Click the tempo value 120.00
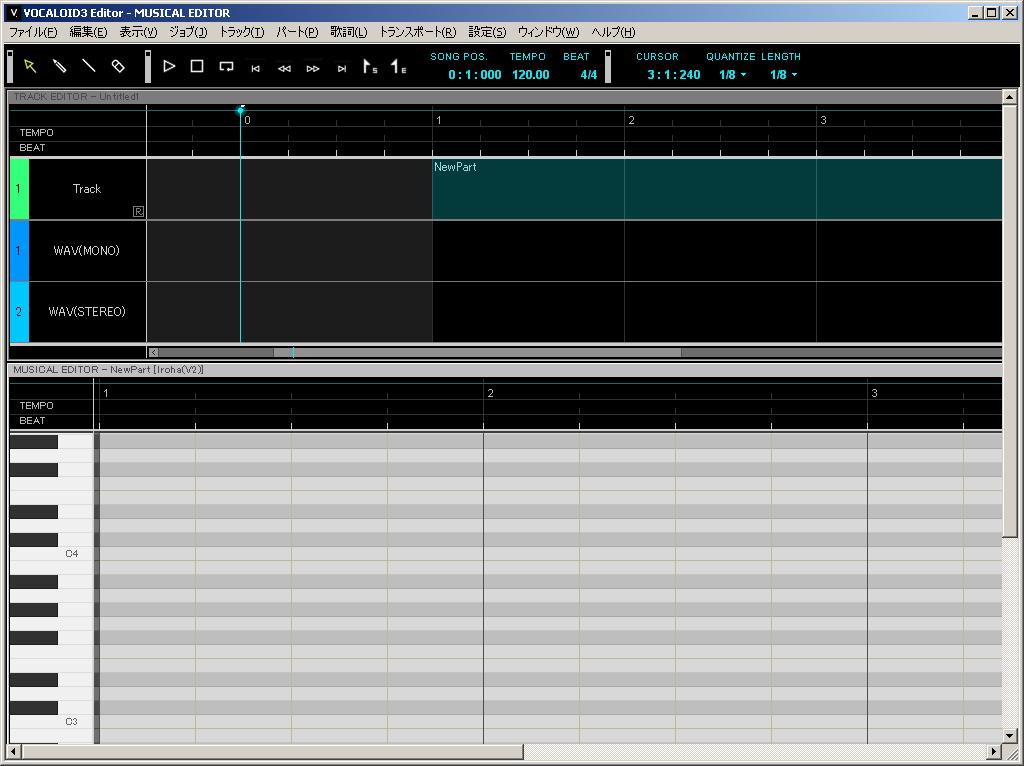Image resolution: width=1024 pixels, height=766 pixels. click(530, 74)
